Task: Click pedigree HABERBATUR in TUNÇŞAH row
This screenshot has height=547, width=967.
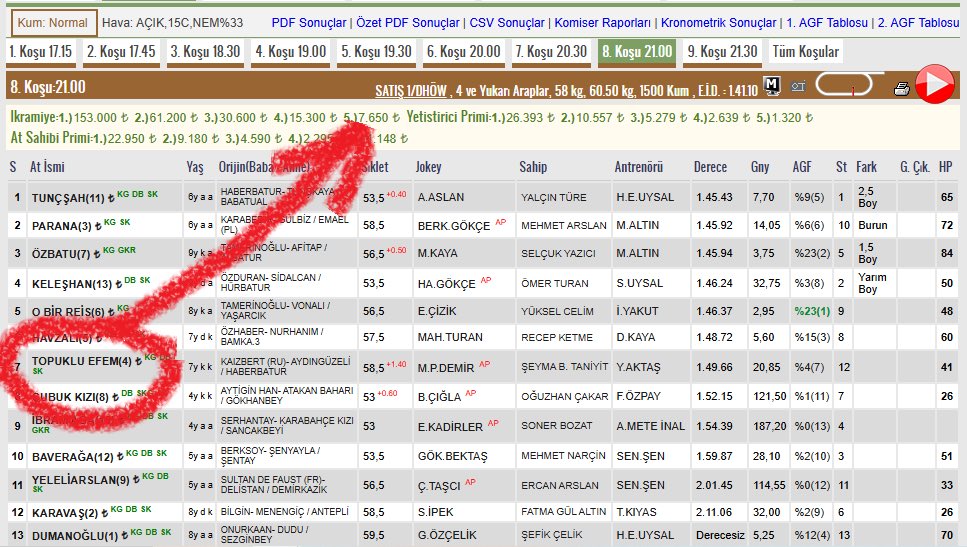Action: (250, 192)
